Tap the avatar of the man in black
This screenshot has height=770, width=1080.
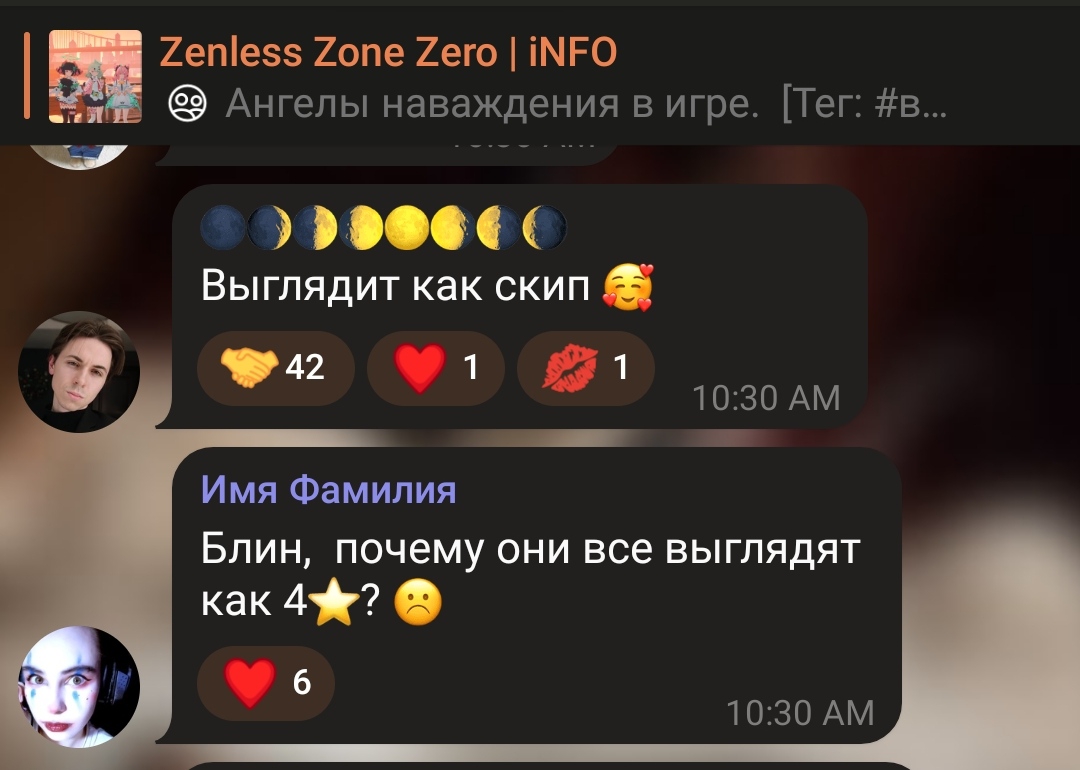click(79, 372)
